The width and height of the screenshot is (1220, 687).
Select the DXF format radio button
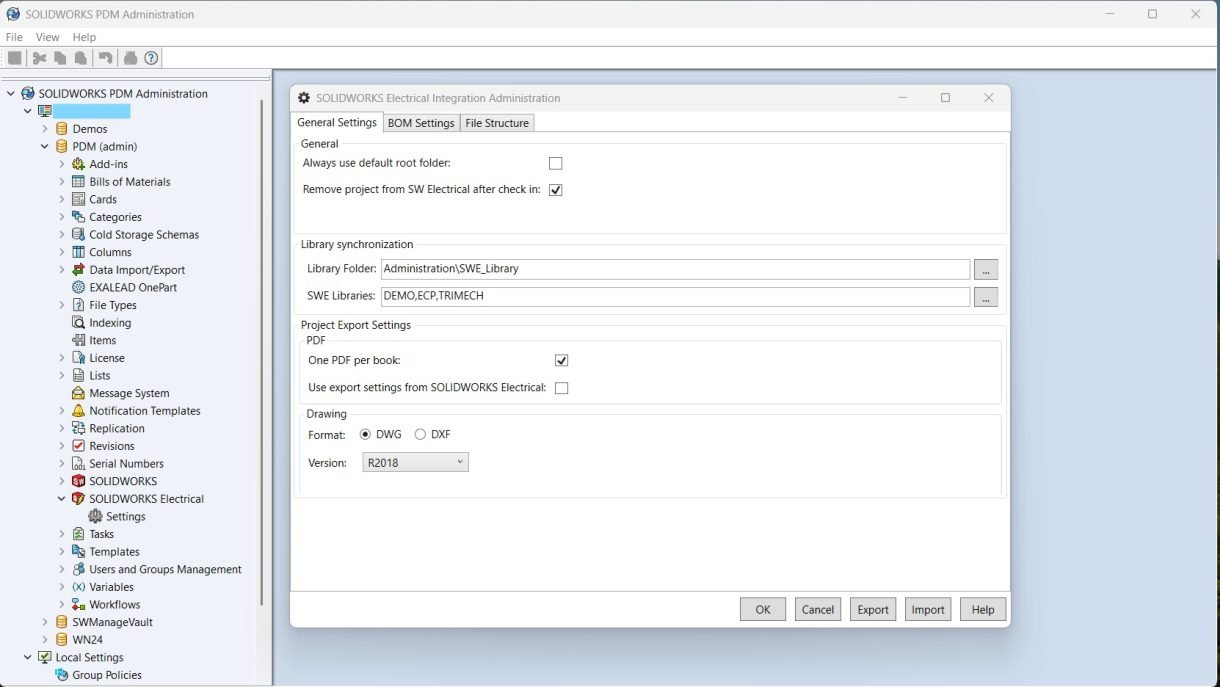(x=421, y=434)
